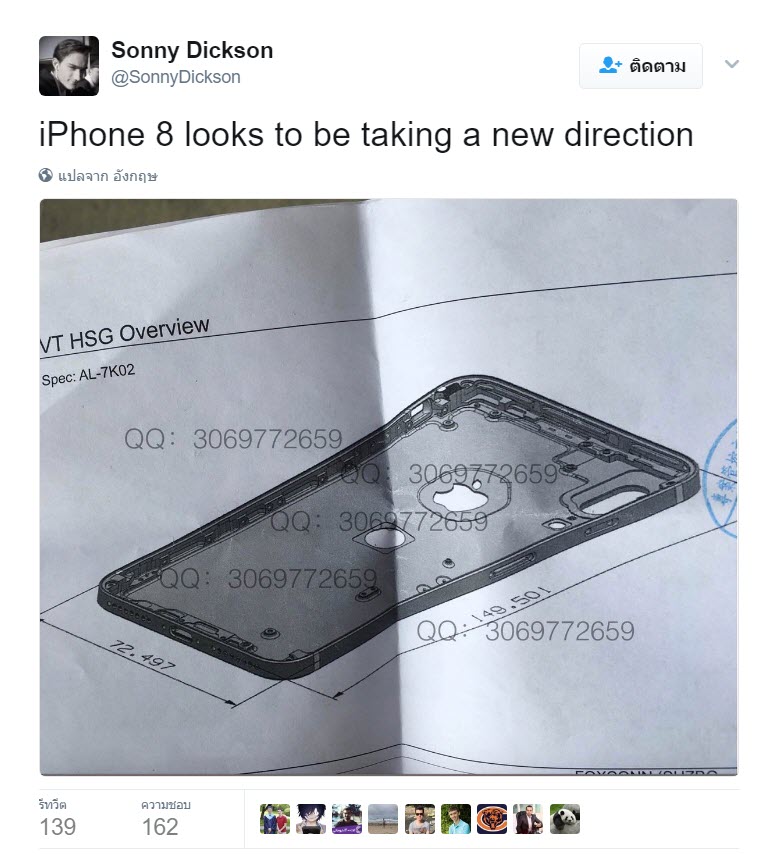Image resolution: width=773 pixels, height=854 pixels.
Task: Open the panda liker avatar
Action: coord(565,819)
